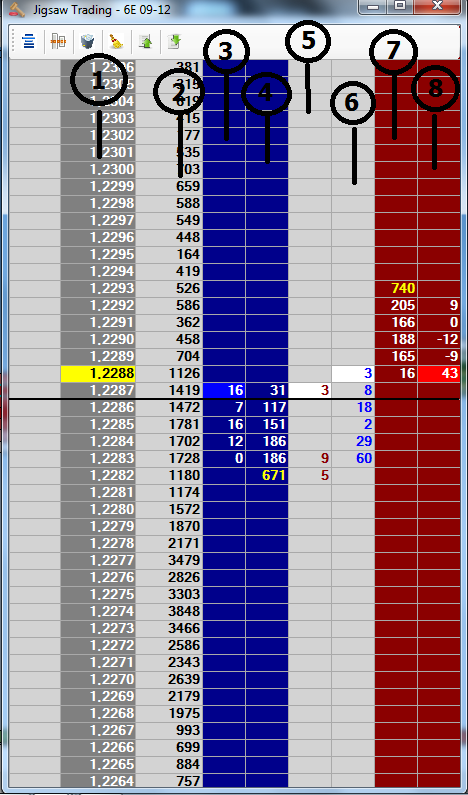The height and width of the screenshot is (795, 468).
Task: Click bid change 0 at 1.2283
Action: 224,458
